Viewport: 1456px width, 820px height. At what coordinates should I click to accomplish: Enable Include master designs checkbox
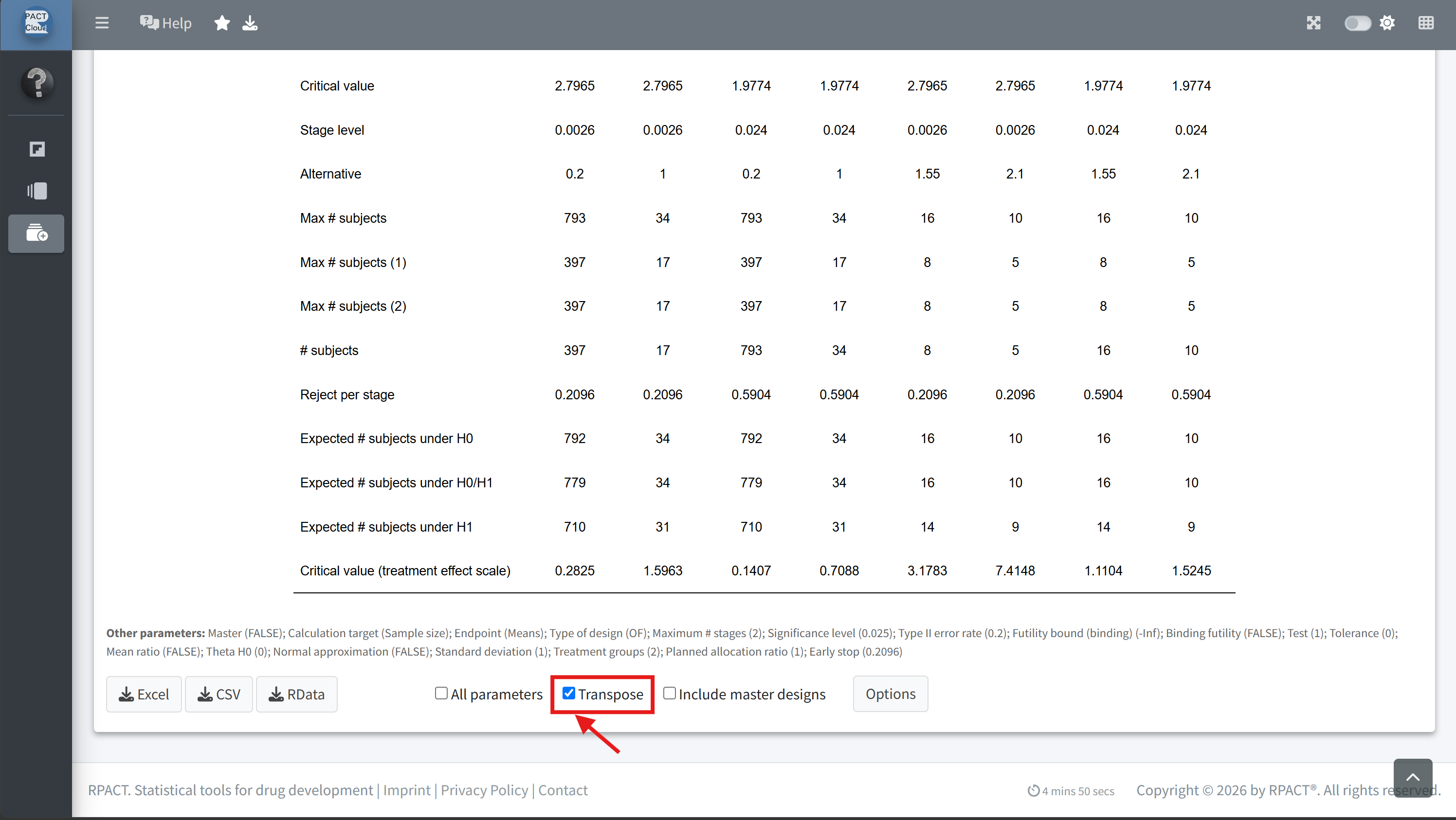pos(670,694)
